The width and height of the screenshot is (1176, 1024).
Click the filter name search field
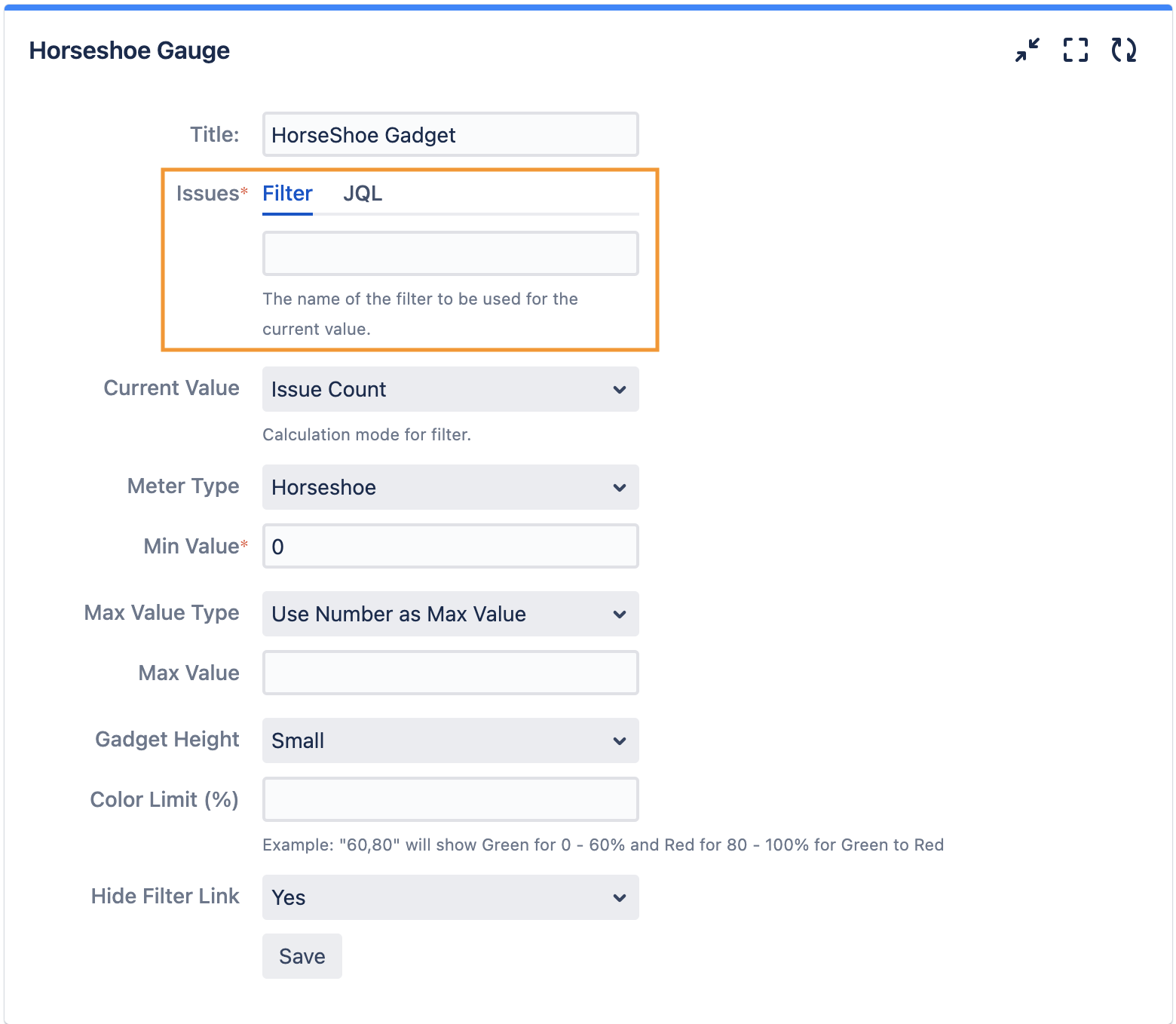pyautogui.click(x=450, y=253)
